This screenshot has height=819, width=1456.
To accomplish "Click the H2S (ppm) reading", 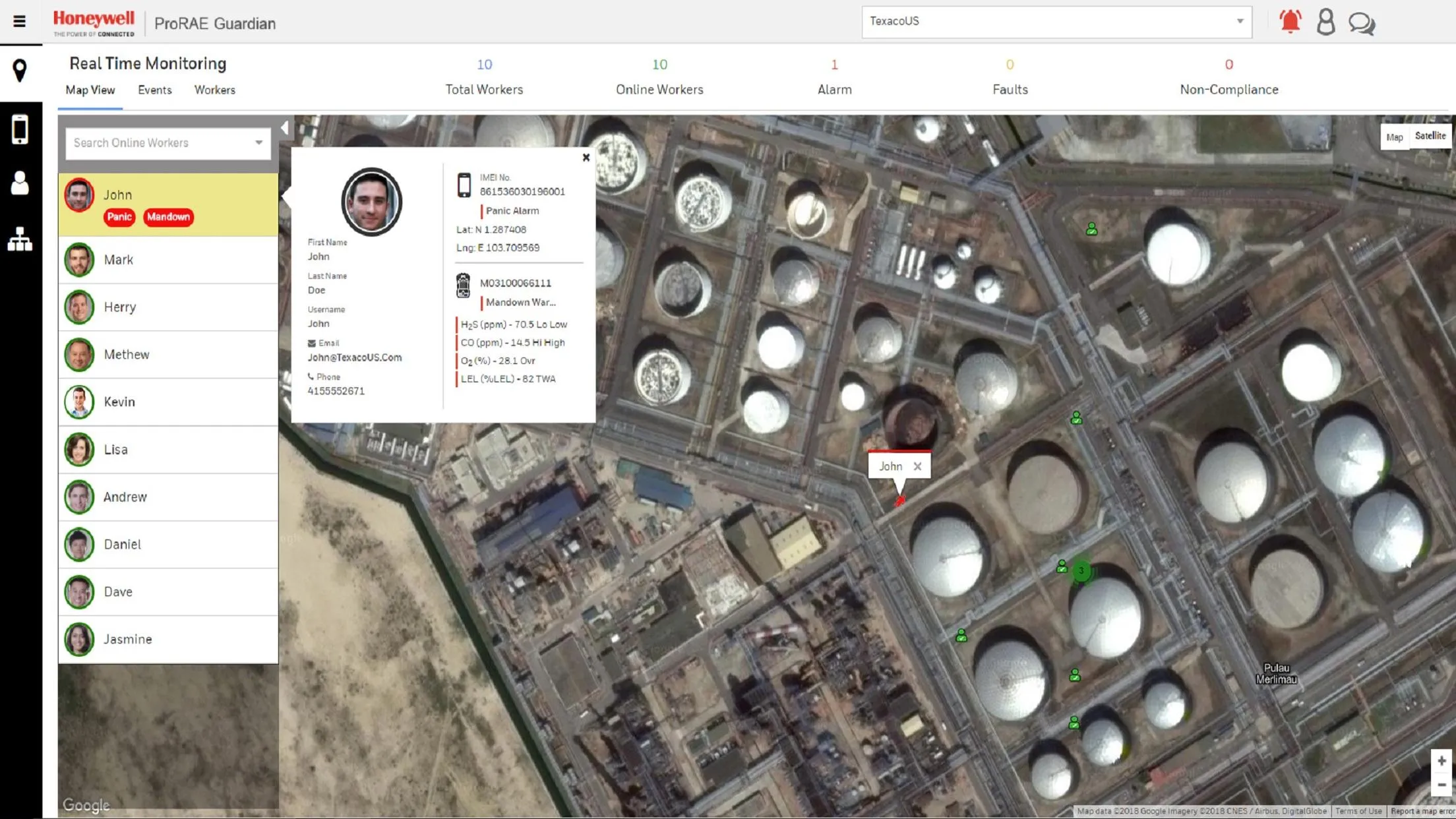I will (514, 324).
